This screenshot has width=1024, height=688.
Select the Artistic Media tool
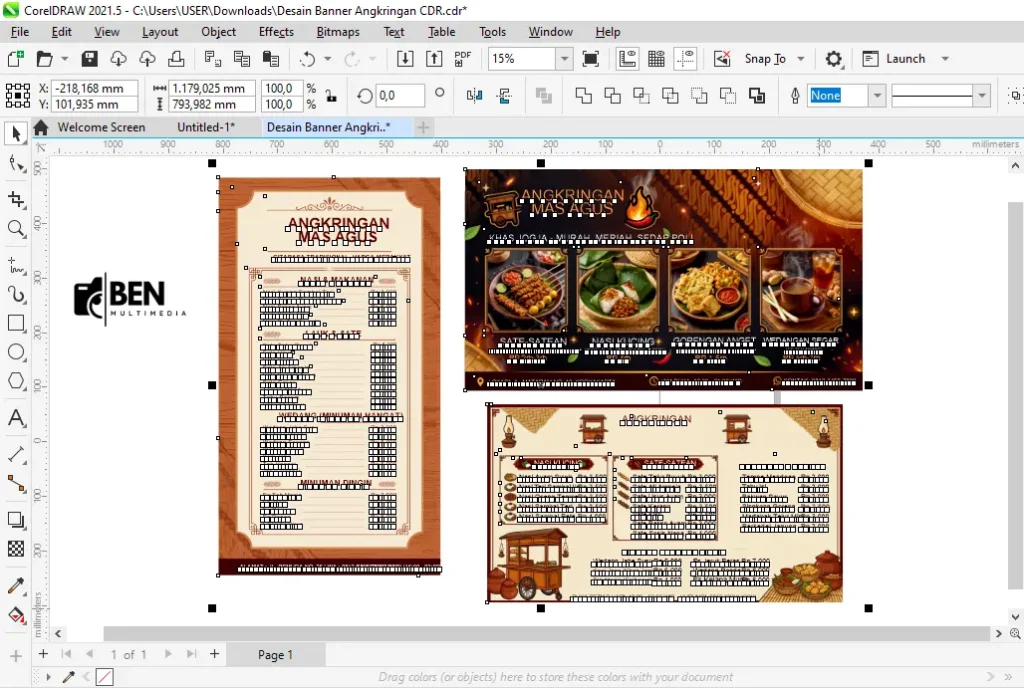click(x=16, y=294)
